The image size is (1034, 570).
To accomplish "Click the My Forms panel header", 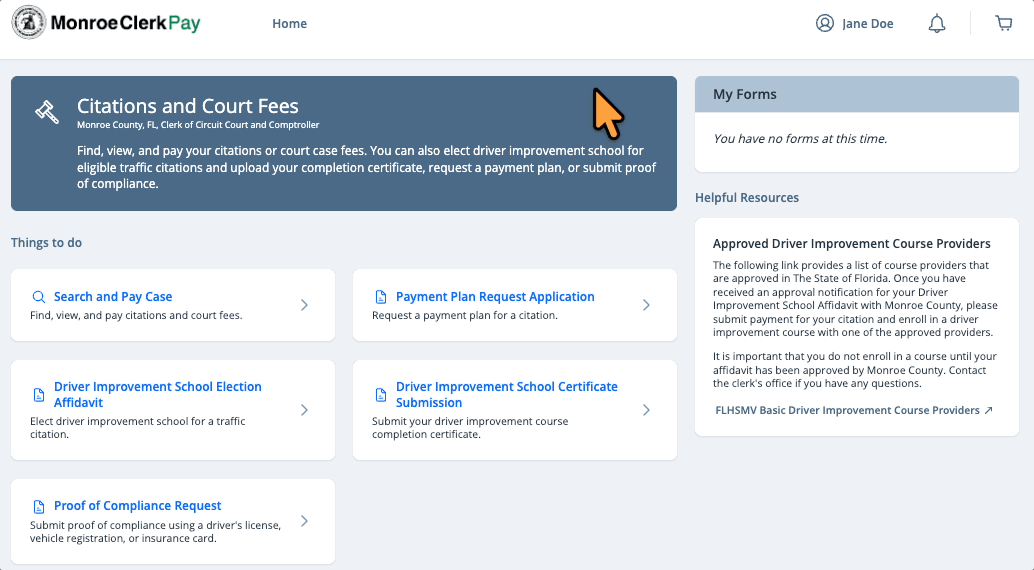I will tap(856, 94).
